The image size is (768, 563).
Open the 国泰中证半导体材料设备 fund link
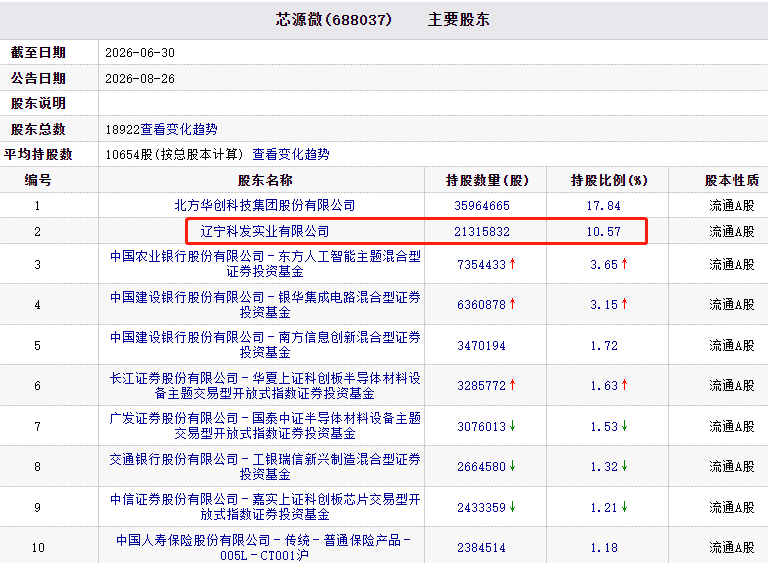coord(264,426)
